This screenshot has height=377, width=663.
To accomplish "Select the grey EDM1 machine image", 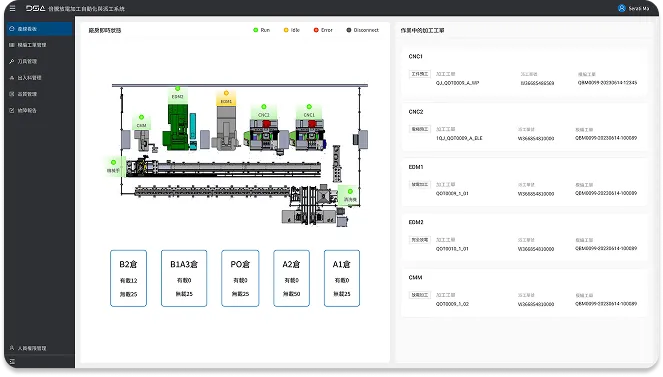I will click(x=226, y=128).
